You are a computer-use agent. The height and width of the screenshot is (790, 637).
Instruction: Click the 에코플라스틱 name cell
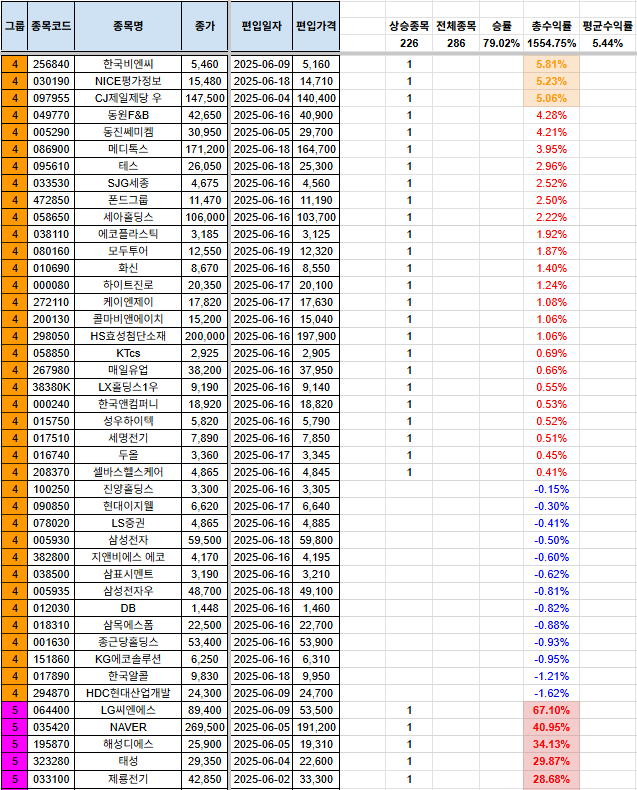point(128,234)
